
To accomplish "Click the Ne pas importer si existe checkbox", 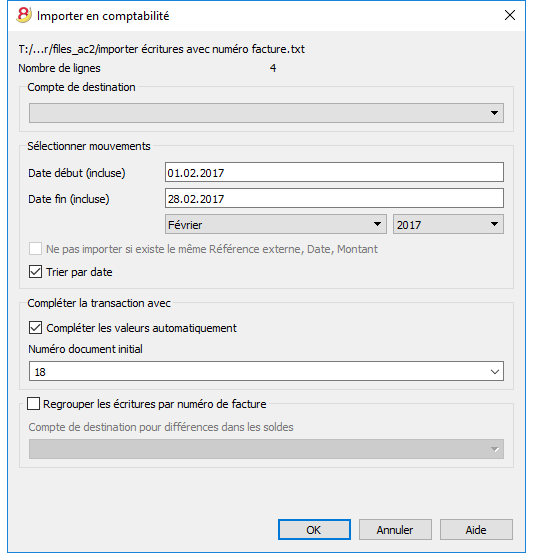I will (35, 249).
